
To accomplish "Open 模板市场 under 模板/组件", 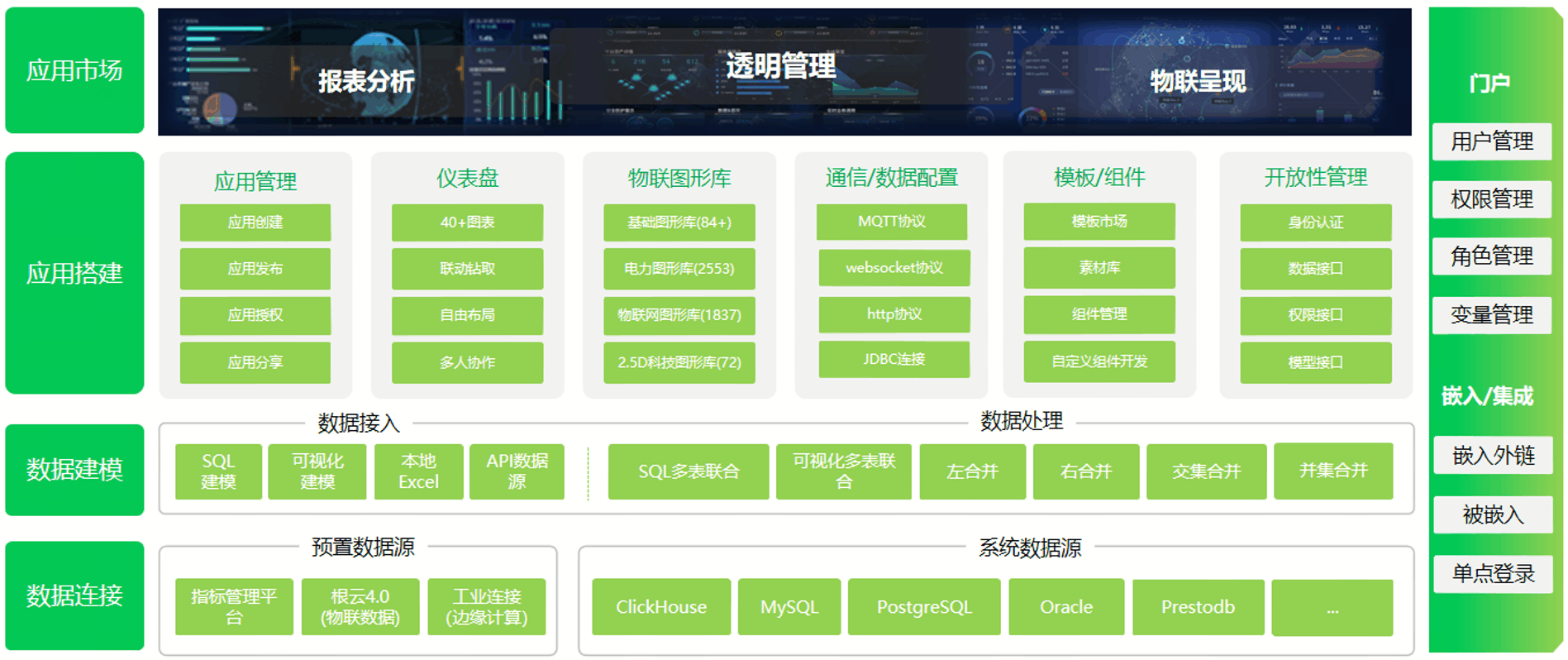I will click(x=1099, y=222).
